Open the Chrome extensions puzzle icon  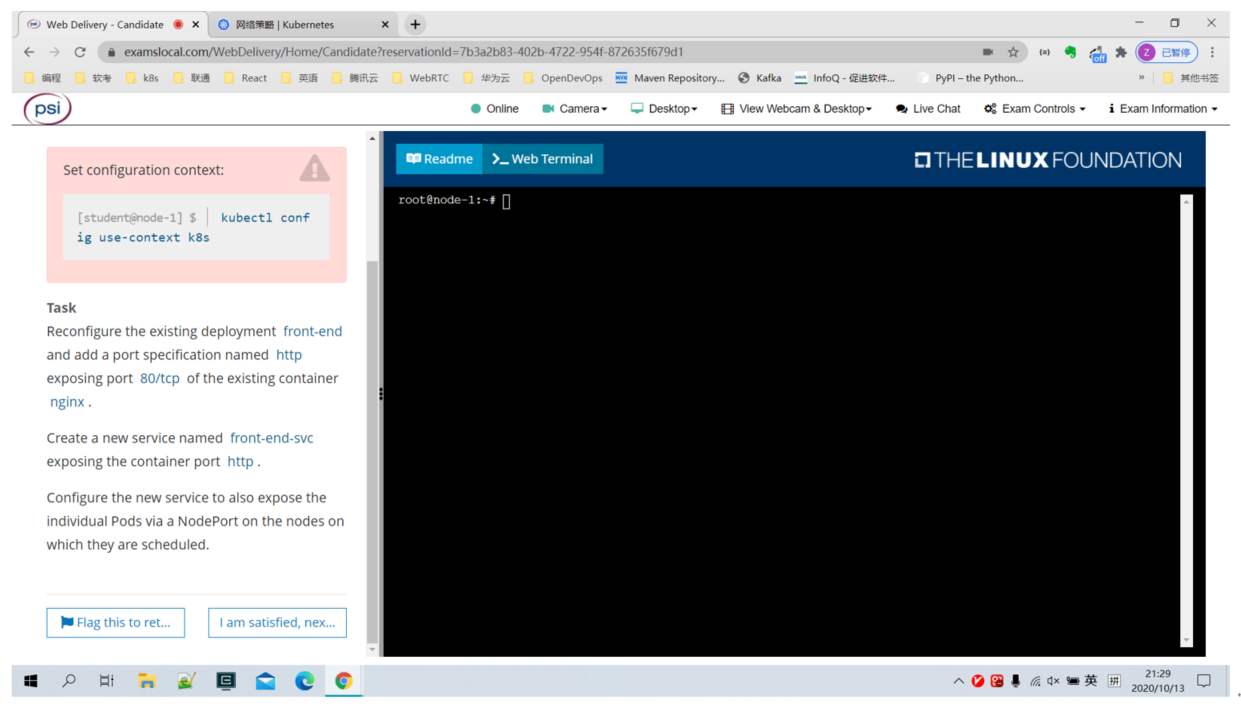[x=1121, y=52]
